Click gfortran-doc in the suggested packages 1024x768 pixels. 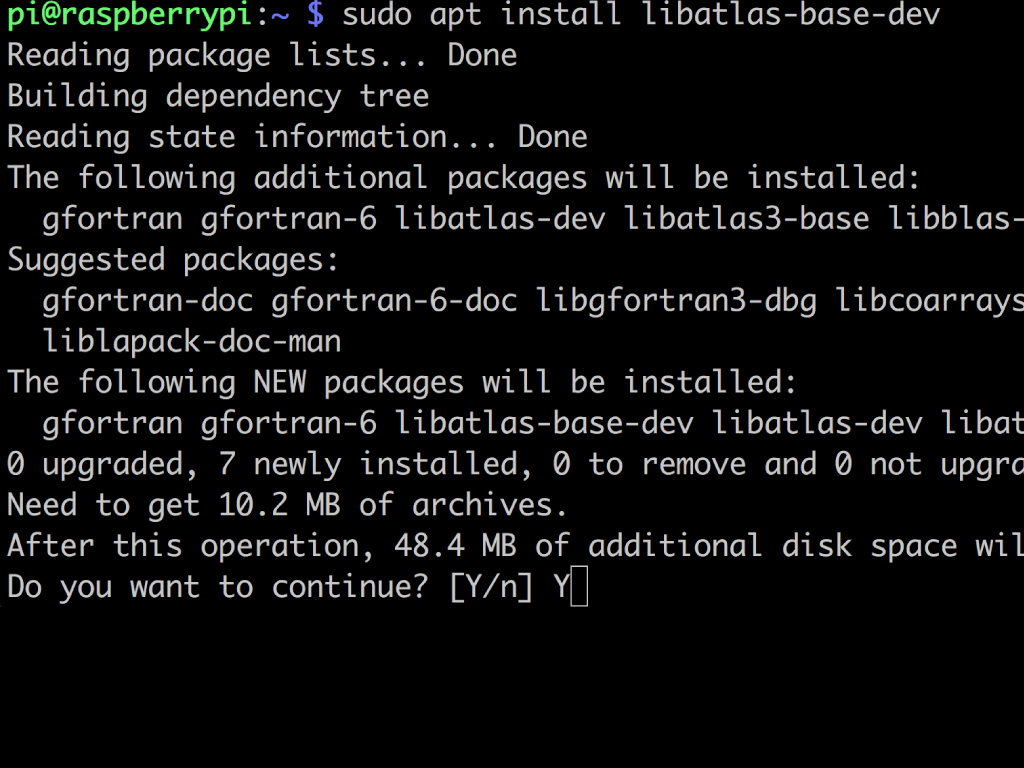[148, 301]
